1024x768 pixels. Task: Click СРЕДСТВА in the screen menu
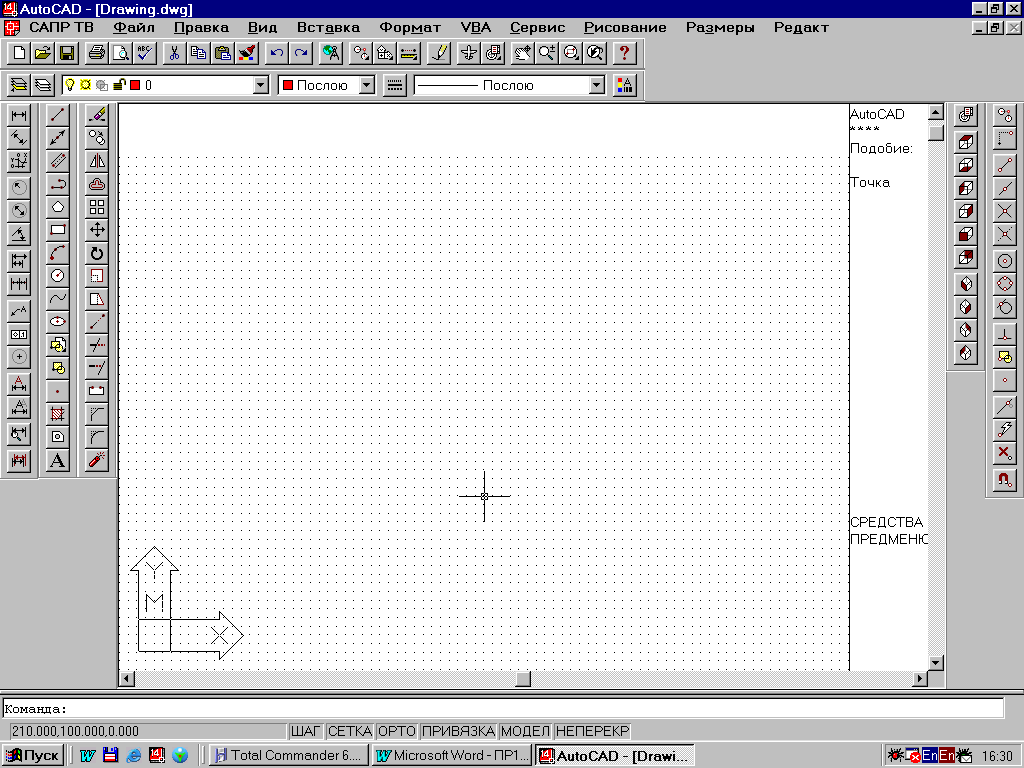click(886, 522)
